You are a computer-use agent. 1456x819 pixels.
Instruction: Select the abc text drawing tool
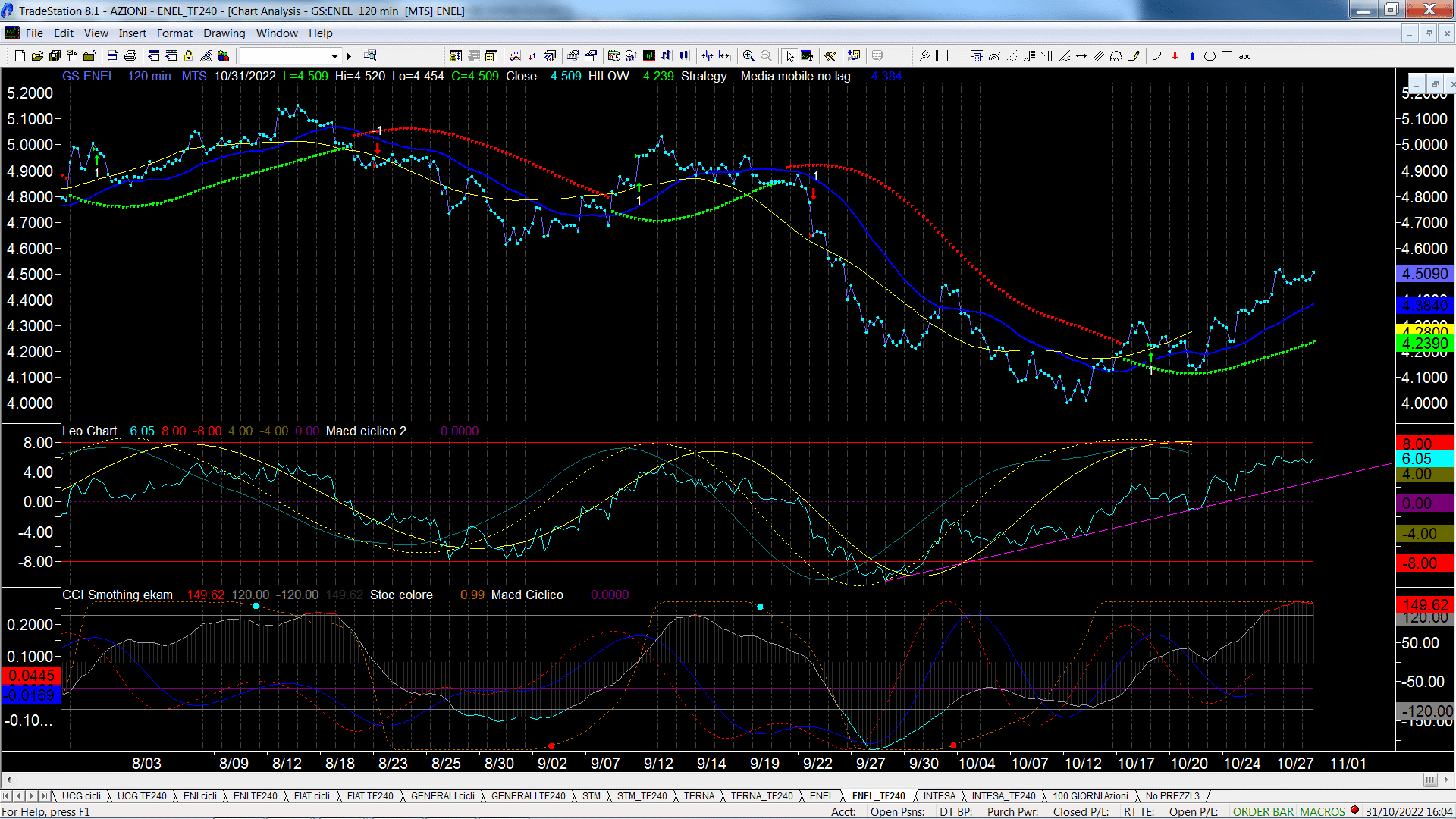(1244, 56)
